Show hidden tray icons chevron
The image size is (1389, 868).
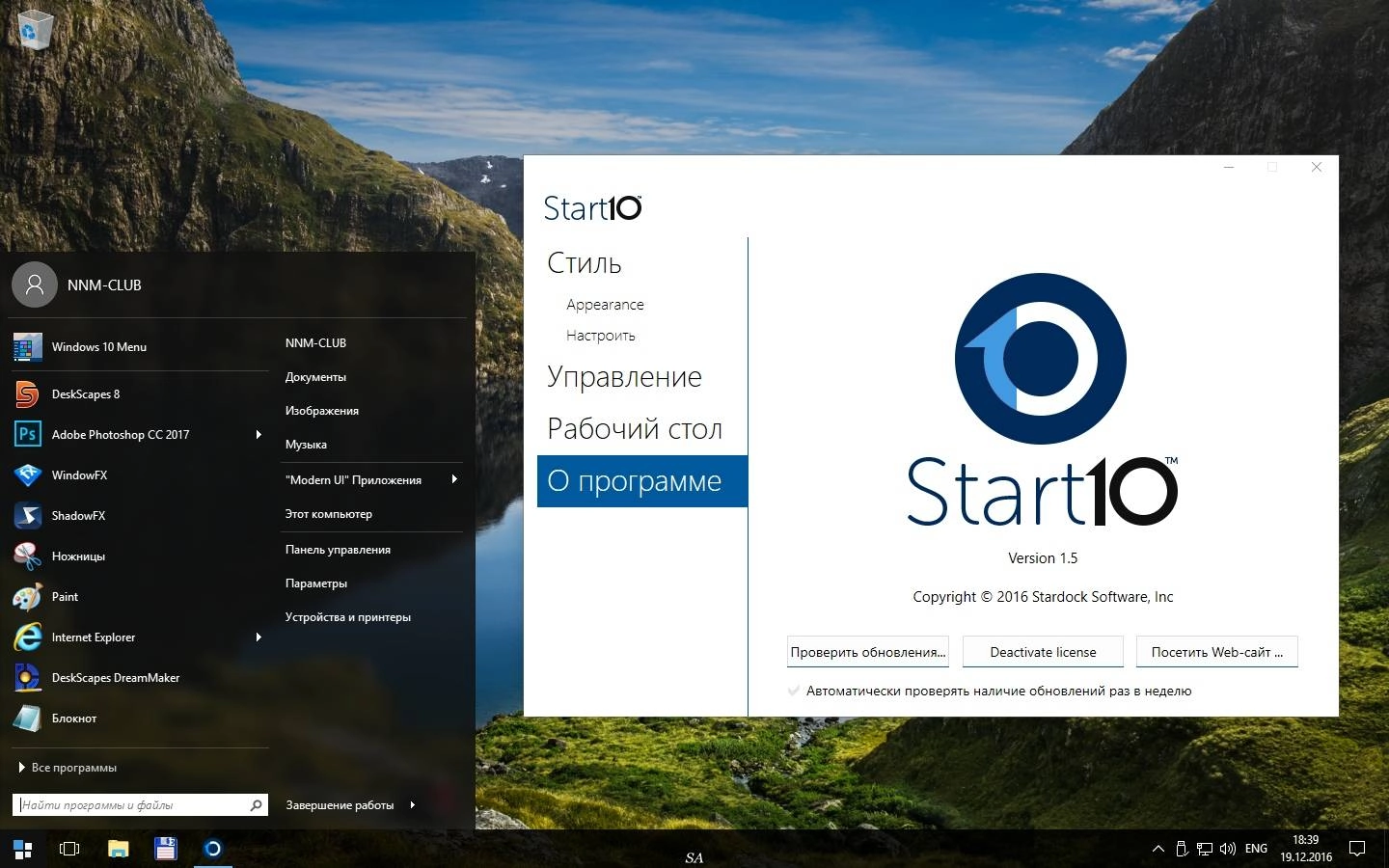click(x=1157, y=849)
